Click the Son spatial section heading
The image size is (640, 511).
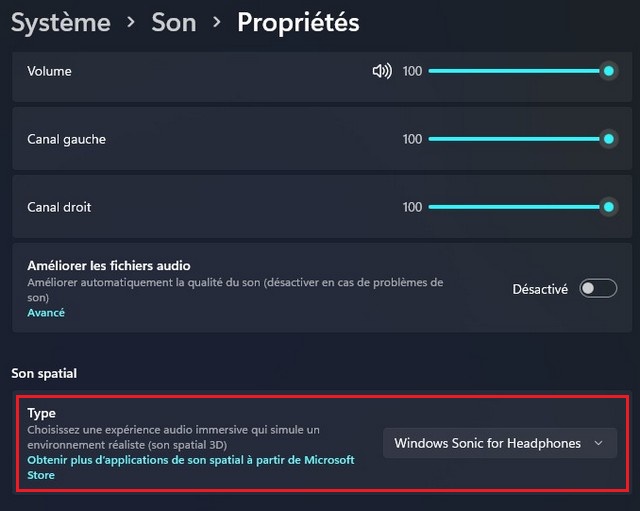point(44,373)
